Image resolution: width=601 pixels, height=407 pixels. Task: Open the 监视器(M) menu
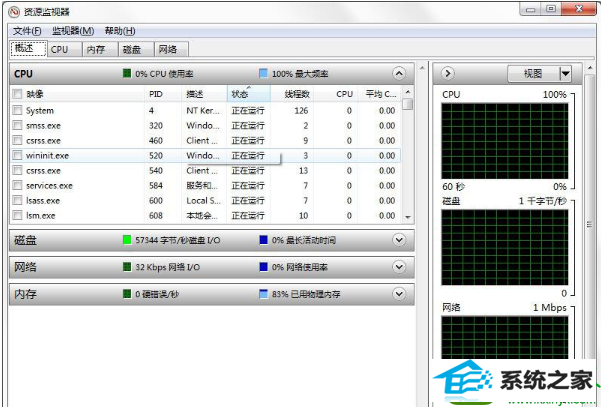coord(73,31)
